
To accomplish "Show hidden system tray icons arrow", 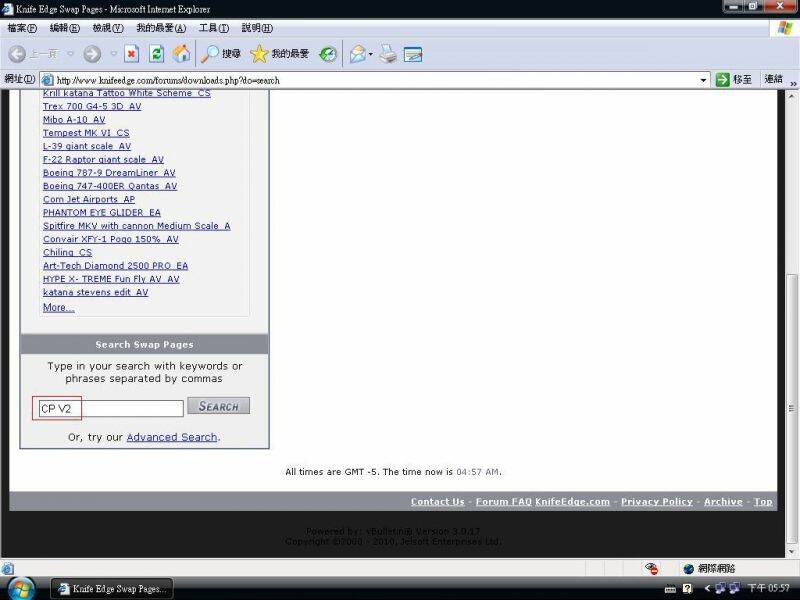I will [x=707, y=588].
